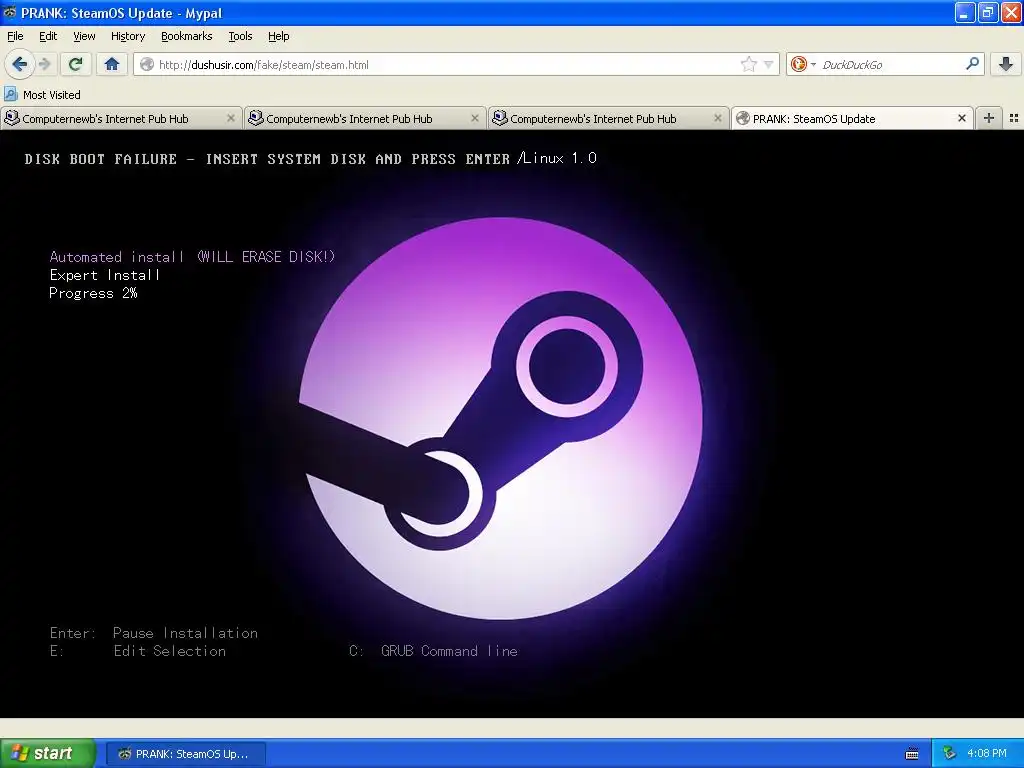Open the Most Visited bookmarks folder
This screenshot has width=1024, height=768.
click(x=42, y=95)
